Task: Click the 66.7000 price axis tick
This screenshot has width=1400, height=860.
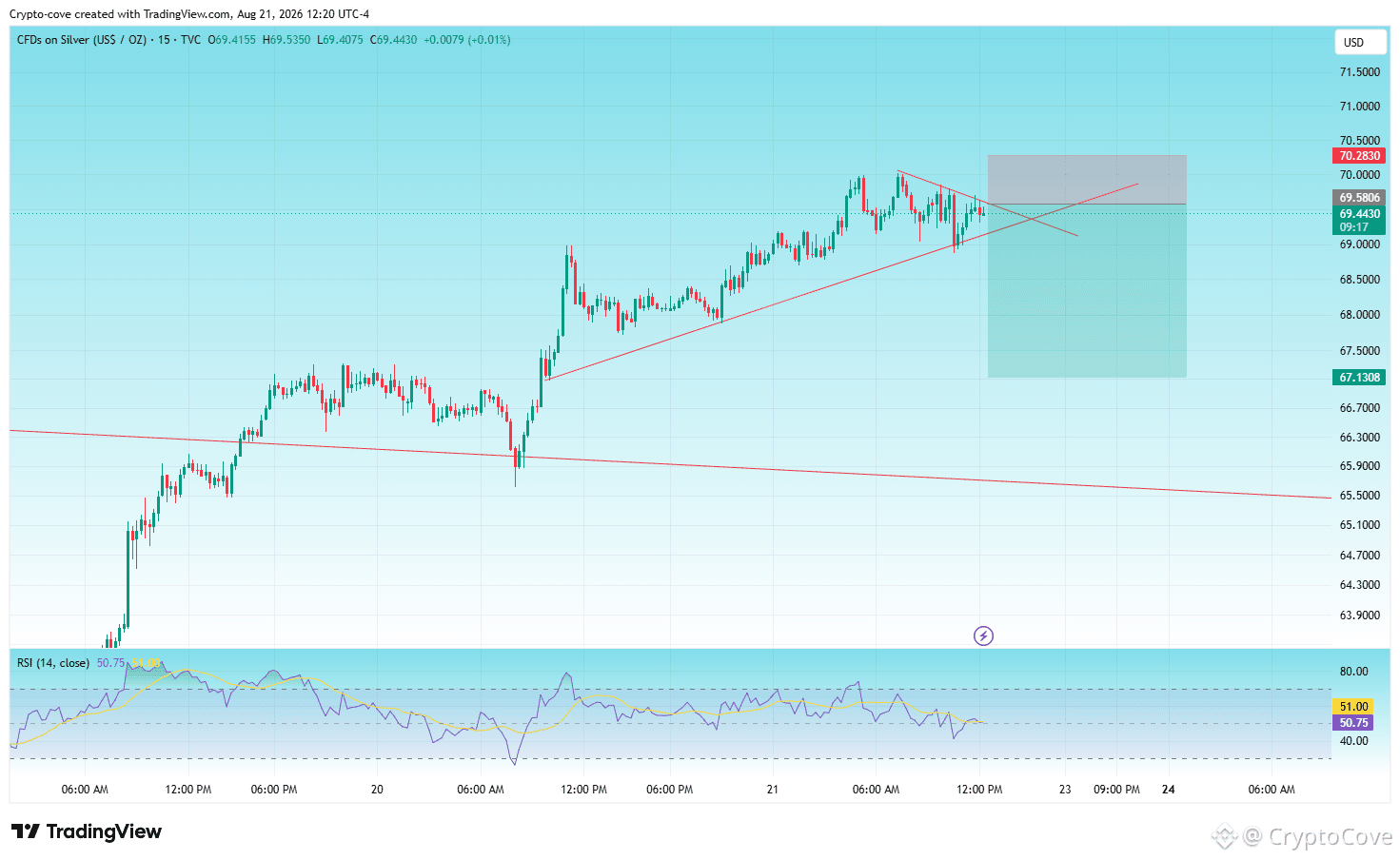Action: coord(1359,408)
